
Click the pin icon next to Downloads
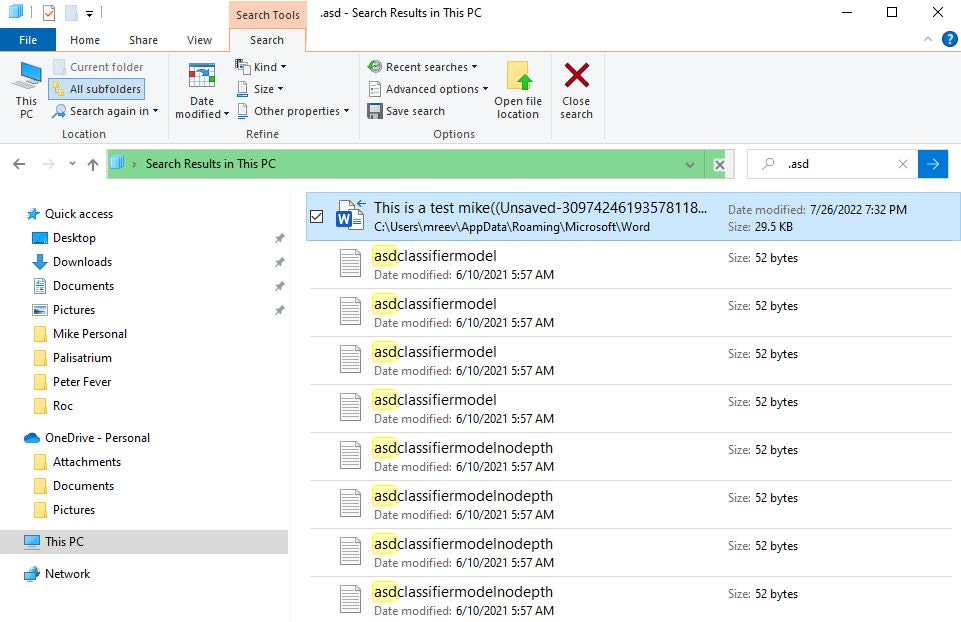click(x=279, y=262)
